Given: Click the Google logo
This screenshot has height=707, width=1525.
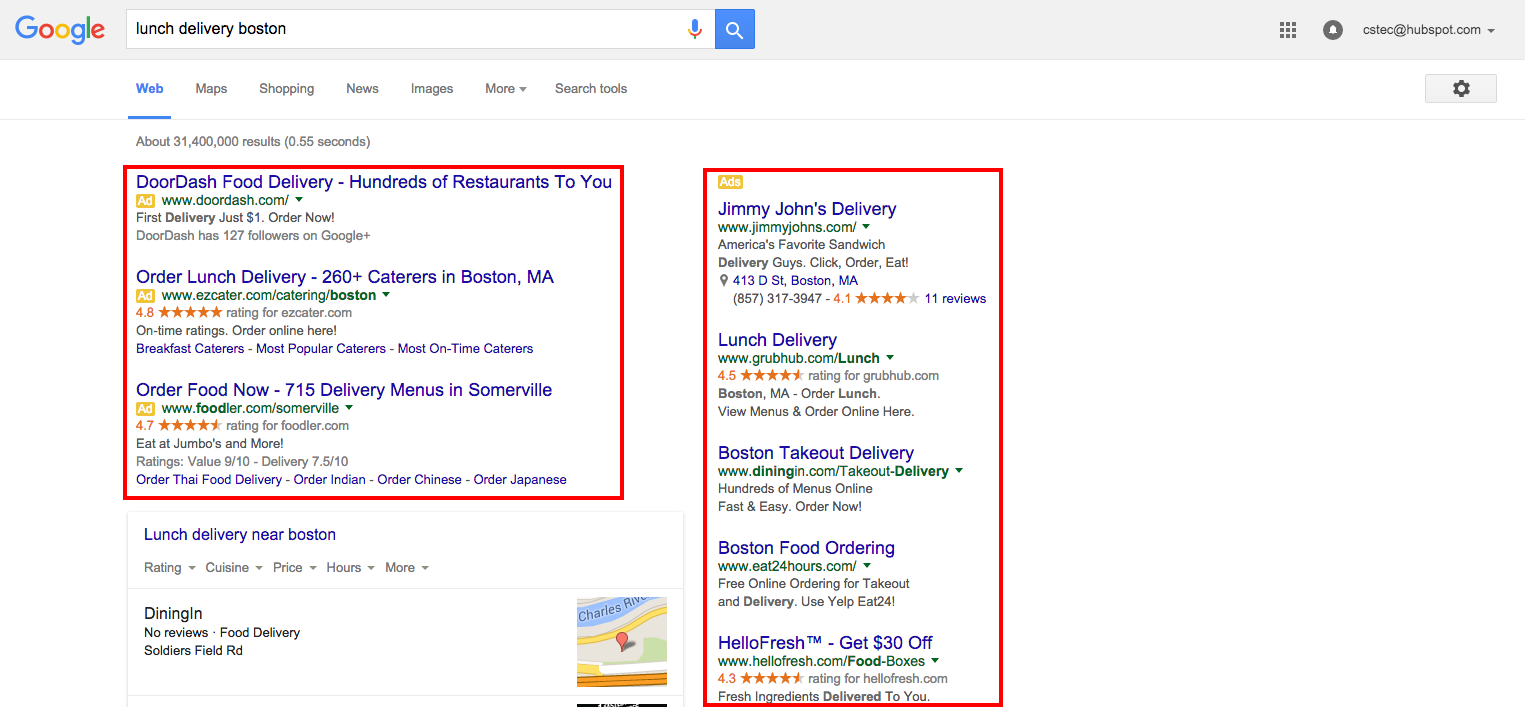Looking at the screenshot, I should 59,30.
